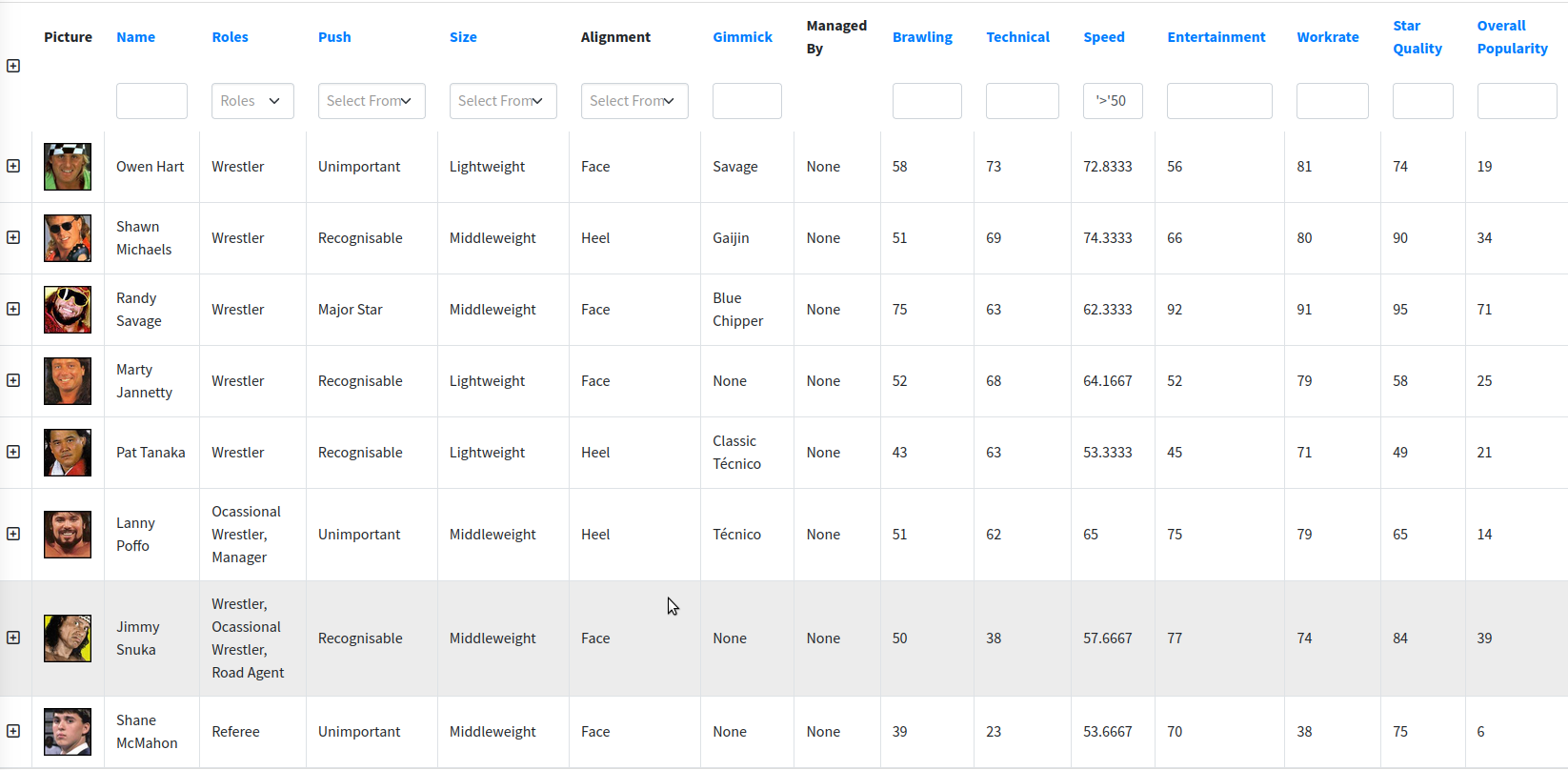Open the Push filter dropdown
The height and width of the screenshot is (770, 1568).
pyautogui.click(x=371, y=101)
